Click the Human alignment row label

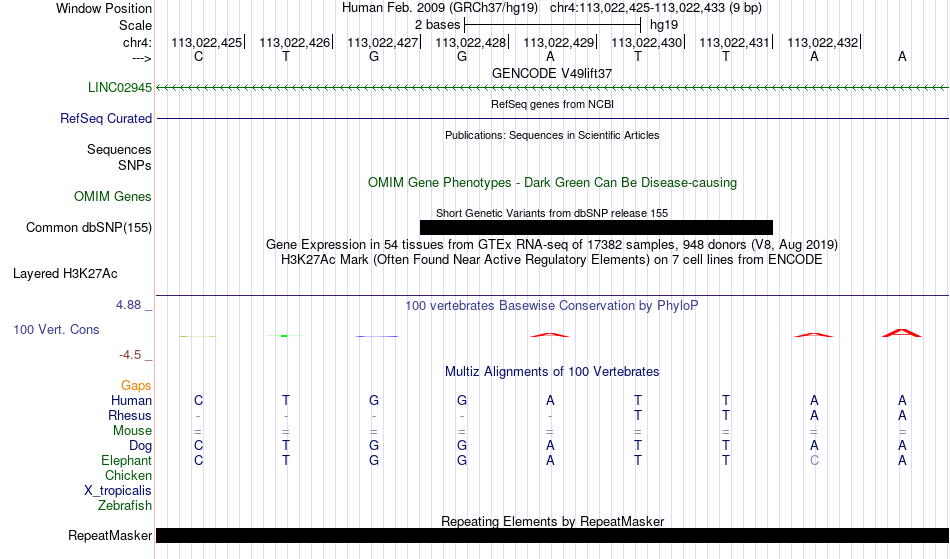(x=131, y=400)
